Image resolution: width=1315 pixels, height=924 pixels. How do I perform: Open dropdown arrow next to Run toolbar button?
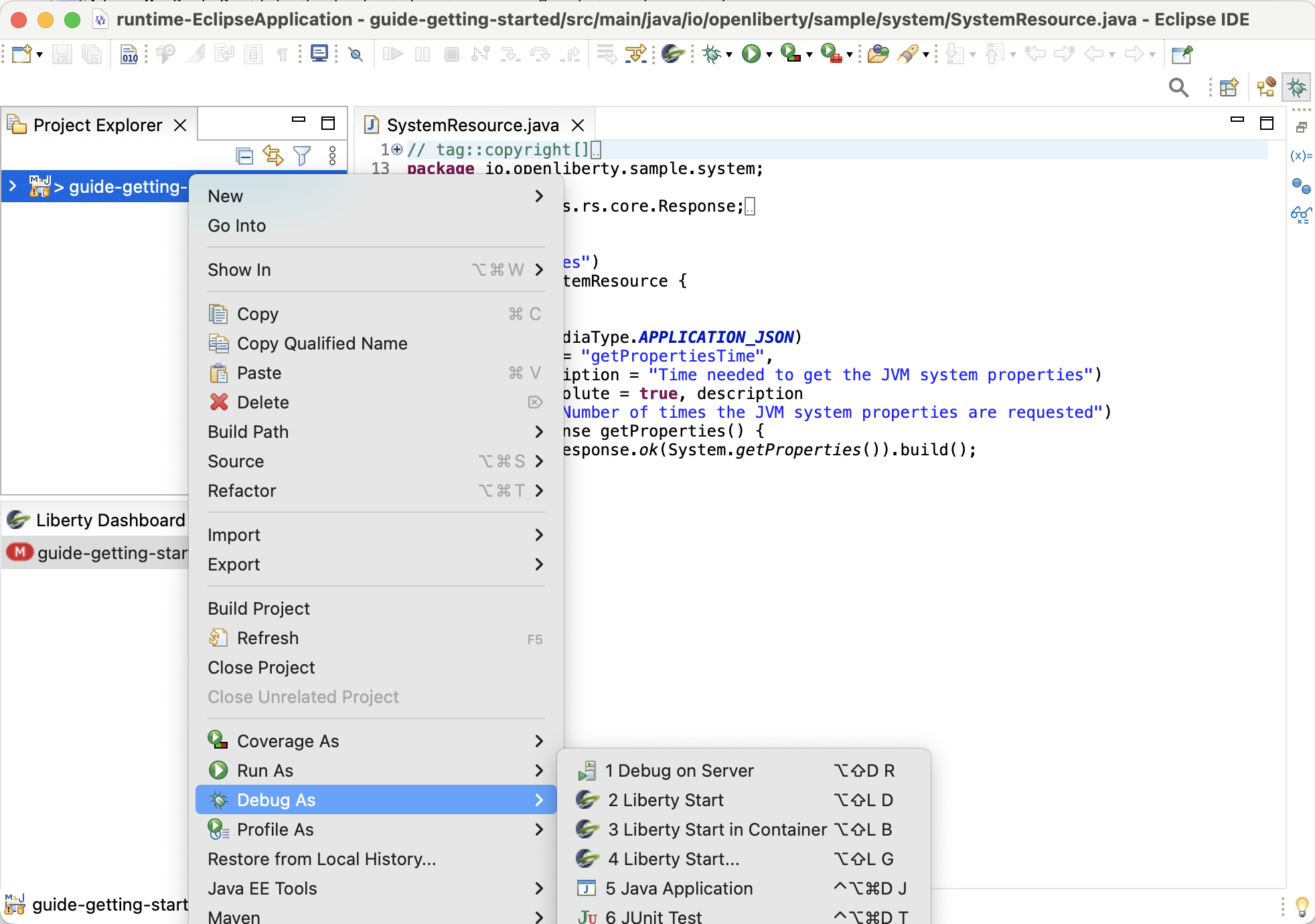tap(769, 55)
